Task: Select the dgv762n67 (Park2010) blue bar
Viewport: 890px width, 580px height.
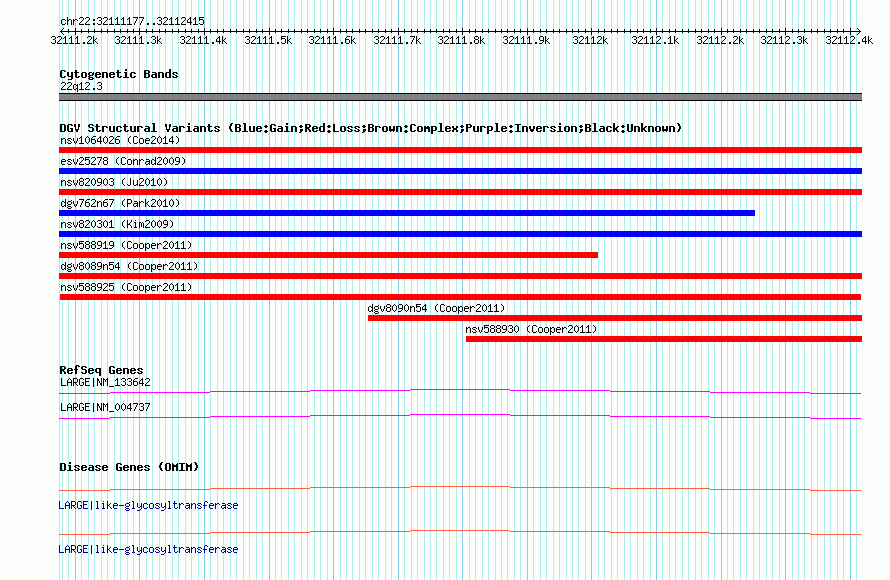Action: tap(407, 213)
